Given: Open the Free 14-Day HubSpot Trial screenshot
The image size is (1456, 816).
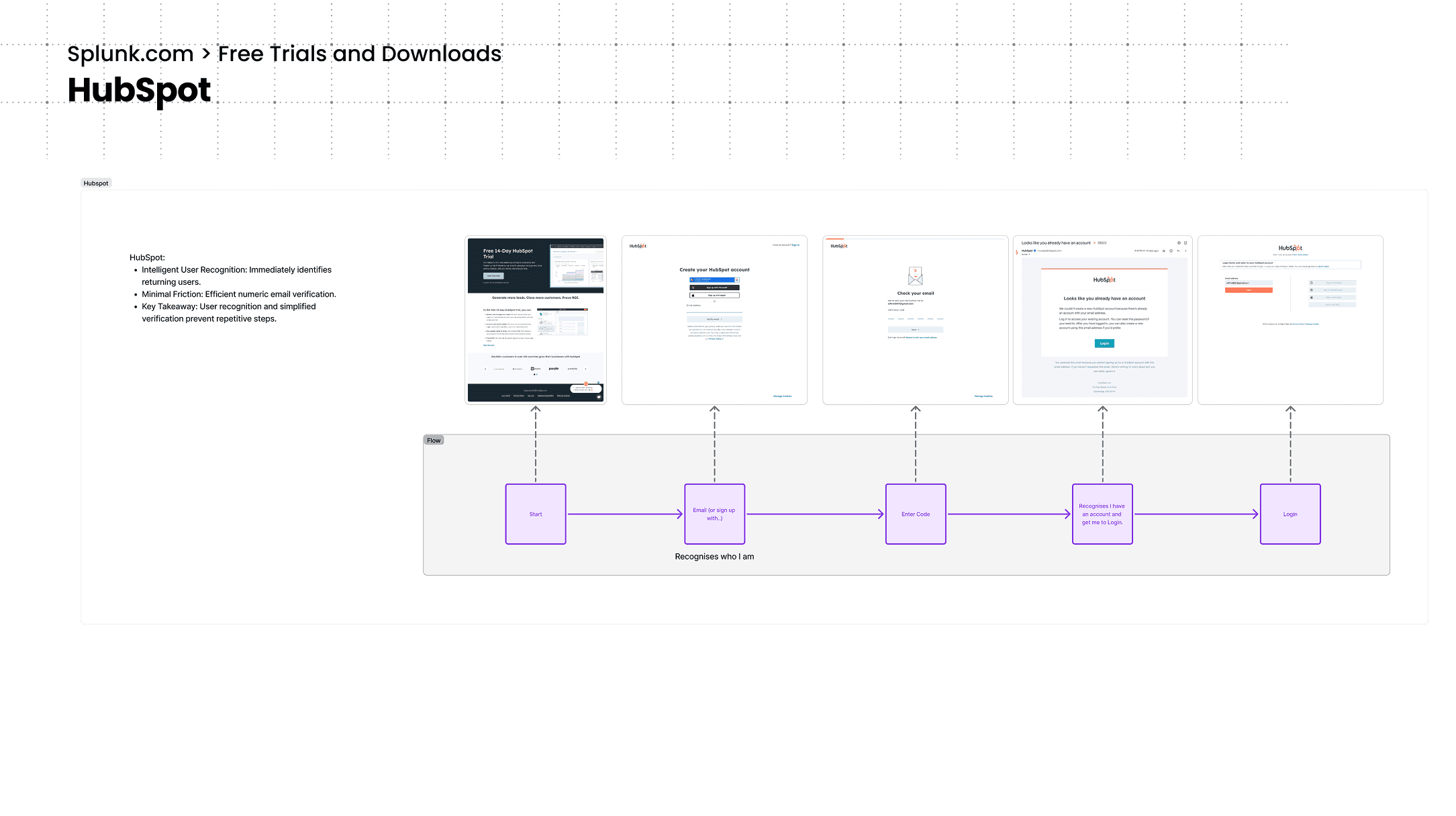Looking at the screenshot, I should (x=536, y=320).
